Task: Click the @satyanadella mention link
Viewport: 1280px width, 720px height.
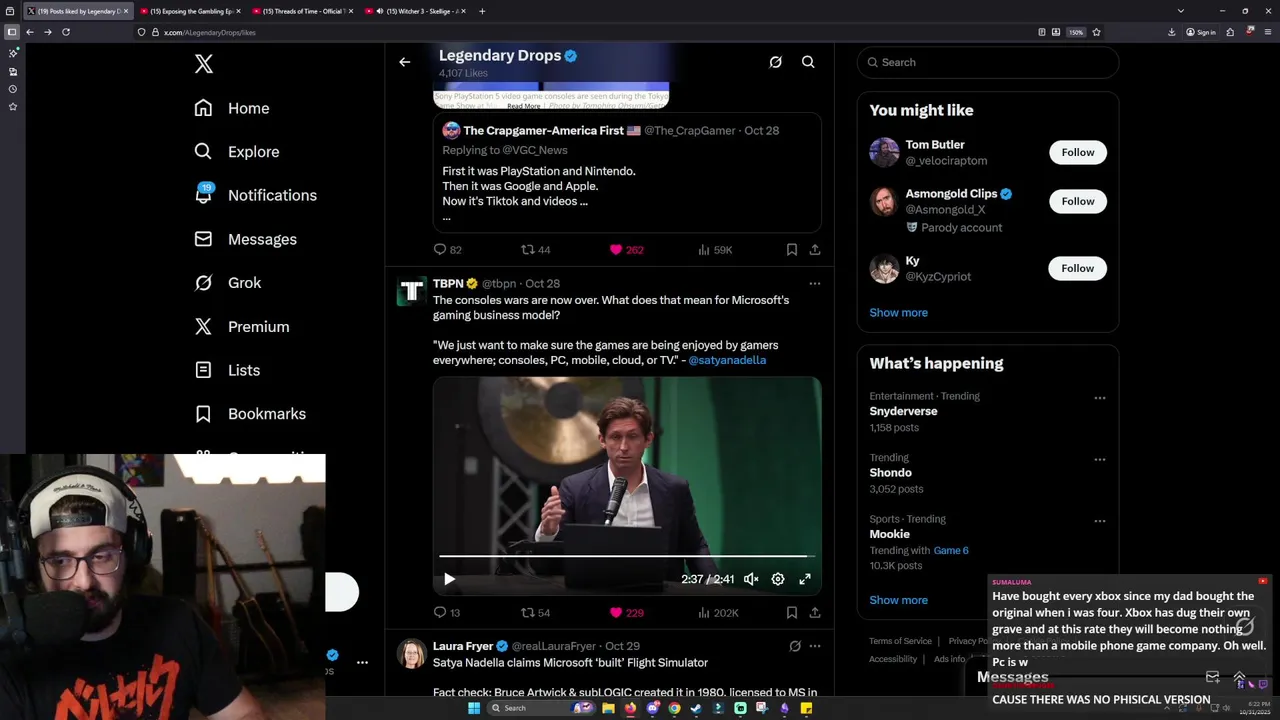Action: [727, 360]
